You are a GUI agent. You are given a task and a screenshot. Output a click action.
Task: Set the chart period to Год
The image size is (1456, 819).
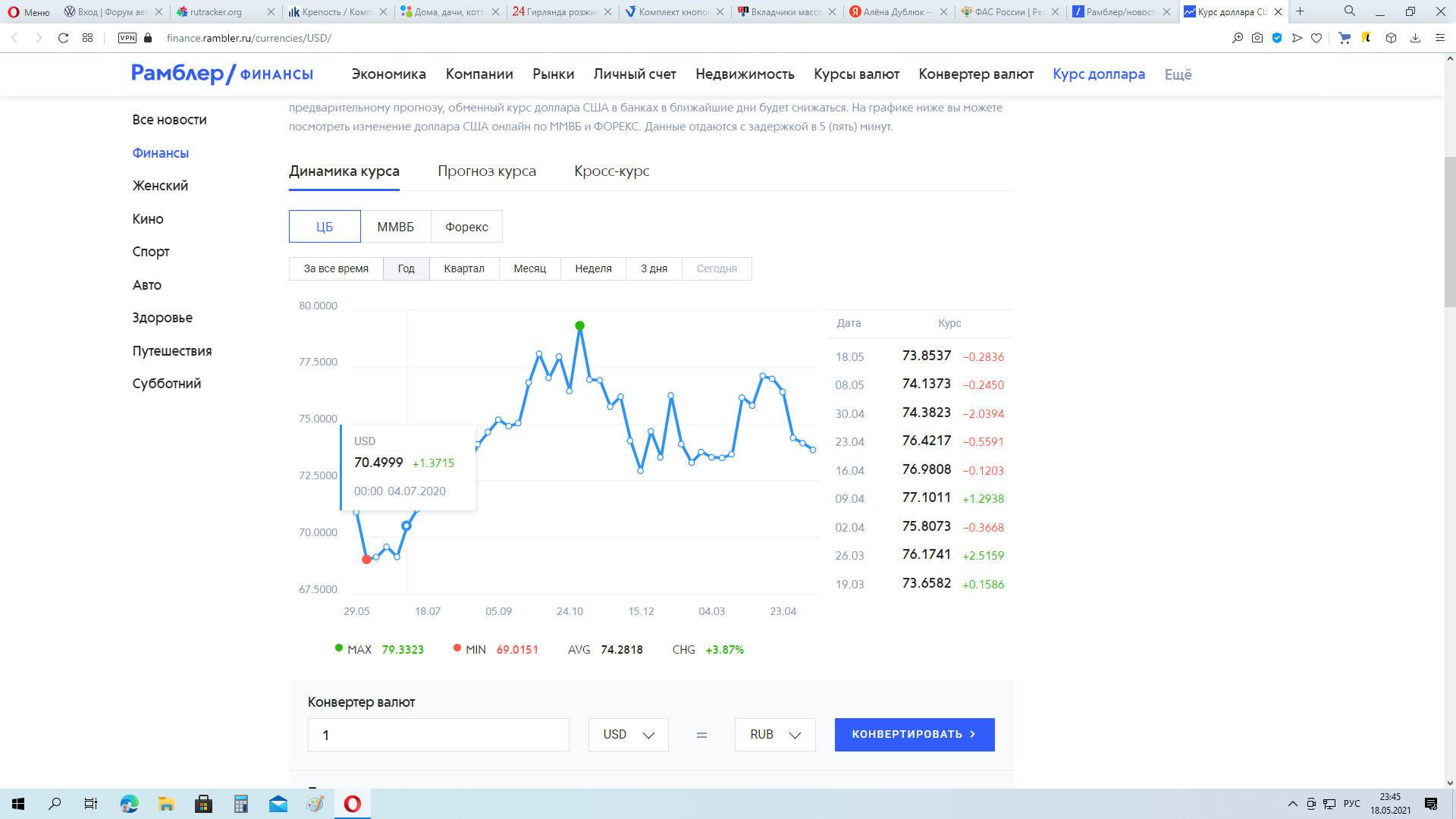click(x=406, y=268)
